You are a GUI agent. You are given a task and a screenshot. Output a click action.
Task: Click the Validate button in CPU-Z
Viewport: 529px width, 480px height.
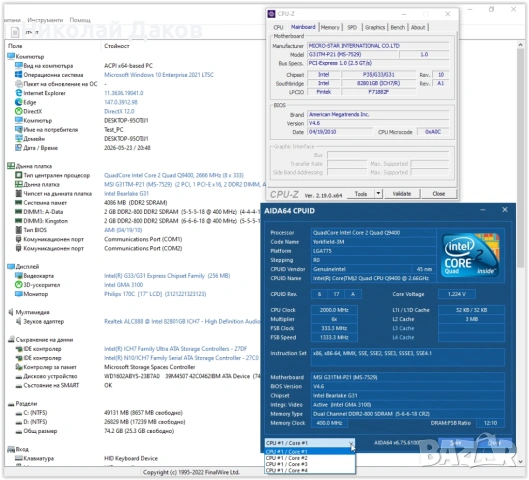401,194
